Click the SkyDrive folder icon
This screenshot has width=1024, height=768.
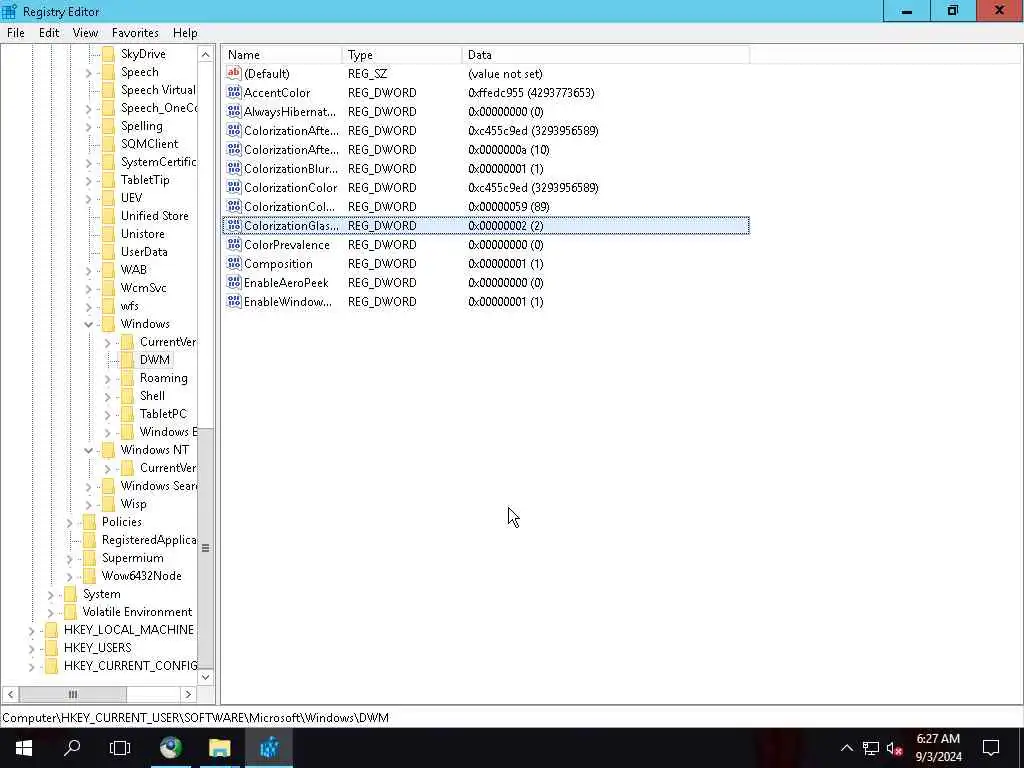(x=108, y=54)
